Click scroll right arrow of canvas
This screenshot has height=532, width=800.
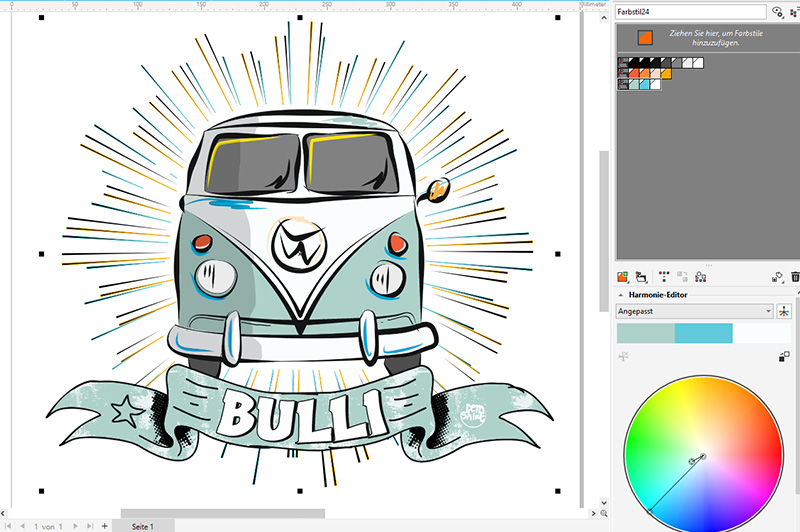(593, 513)
